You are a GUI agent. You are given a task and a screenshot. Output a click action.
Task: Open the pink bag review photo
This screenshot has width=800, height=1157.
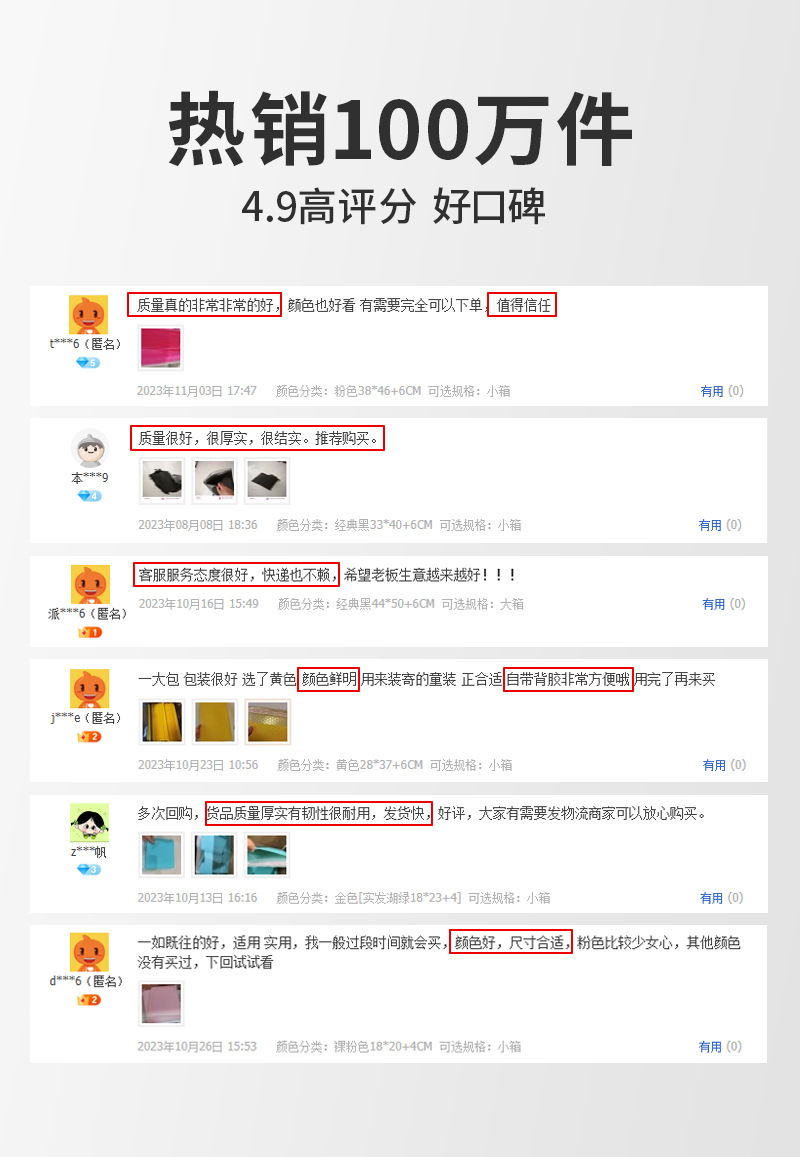pyautogui.click(x=161, y=348)
